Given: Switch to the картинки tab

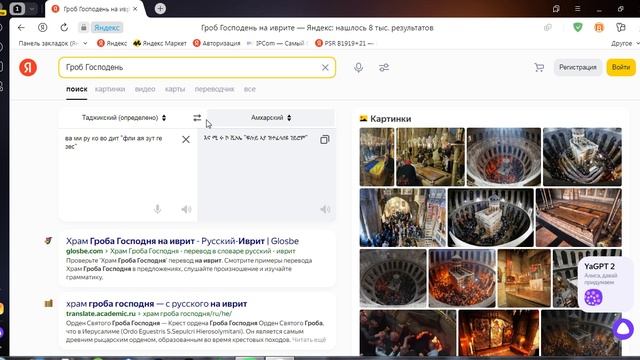Looking at the screenshot, I should 110,89.
